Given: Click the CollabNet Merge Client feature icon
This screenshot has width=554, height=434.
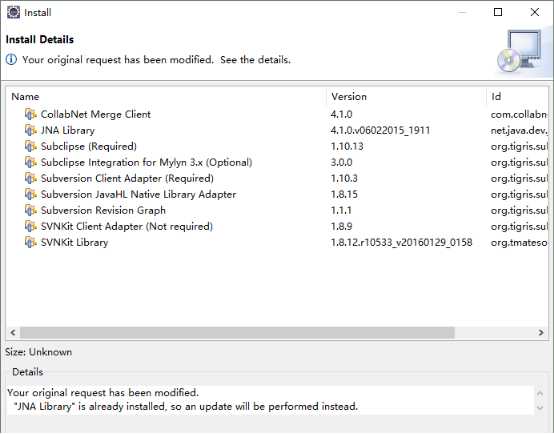Looking at the screenshot, I should pyautogui.click(x=31, y=114).
